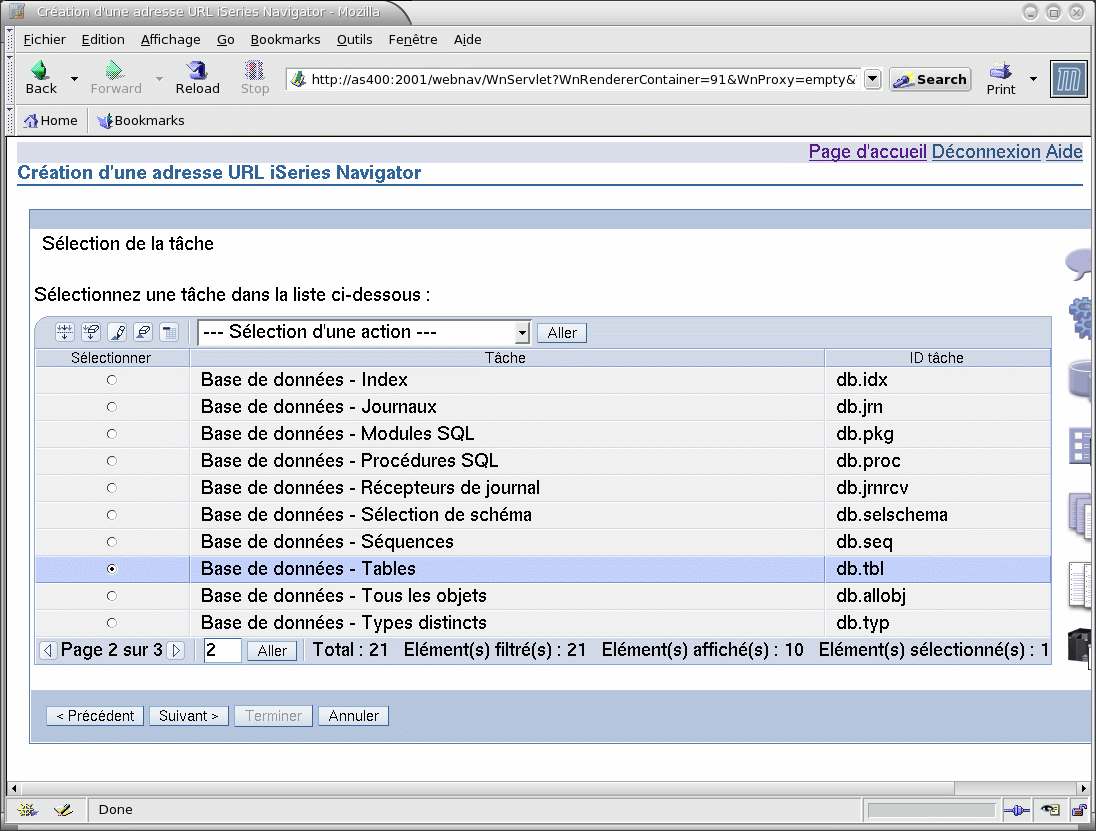
Task: Open the Print options dropdown arrow
Action: pyautogui.click(x=1033, y=79)
